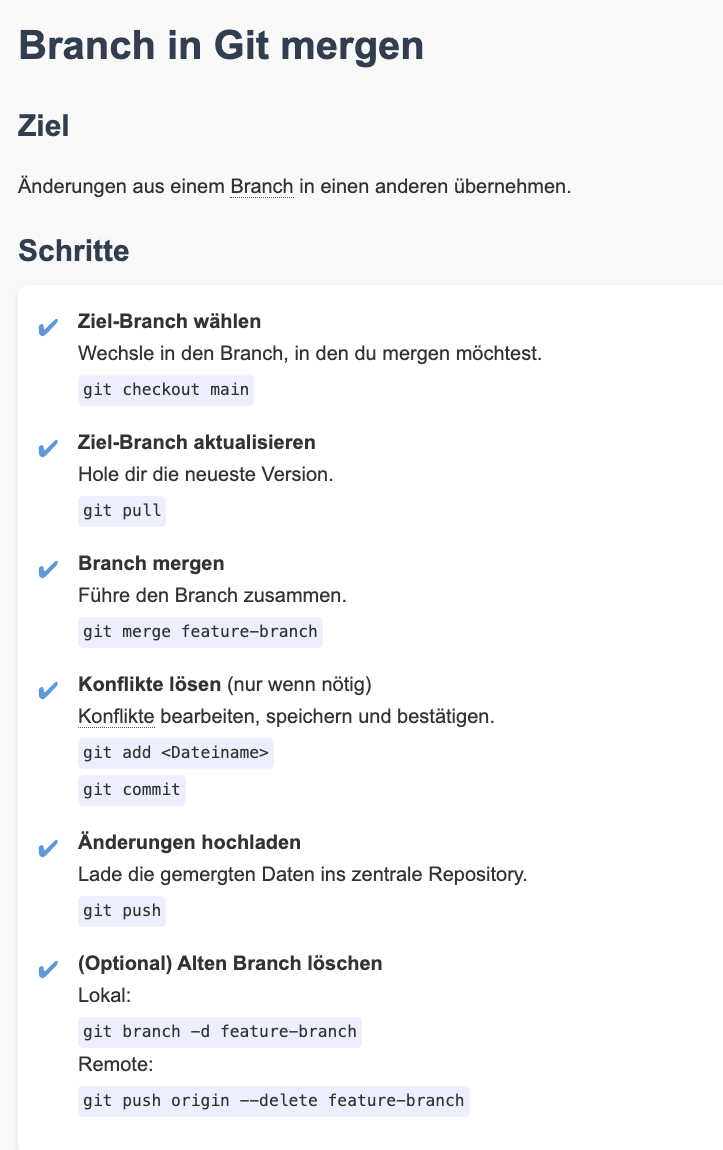Click the Schritte section heading
723x1150 pixels.
(x=74, y=250)
